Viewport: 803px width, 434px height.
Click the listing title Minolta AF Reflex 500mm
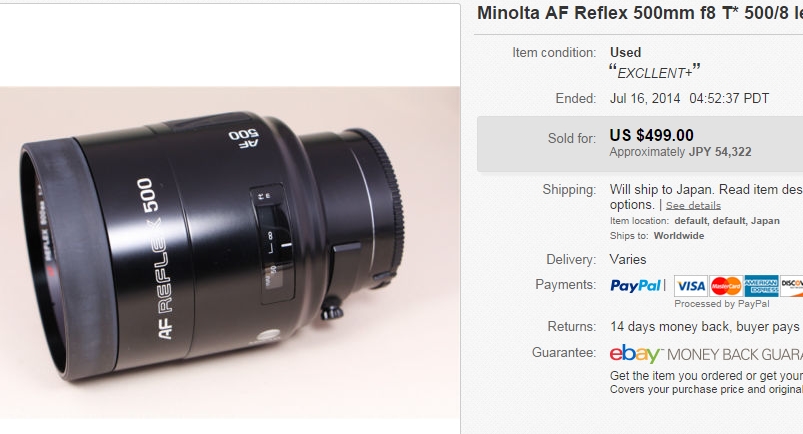[640, 13]
